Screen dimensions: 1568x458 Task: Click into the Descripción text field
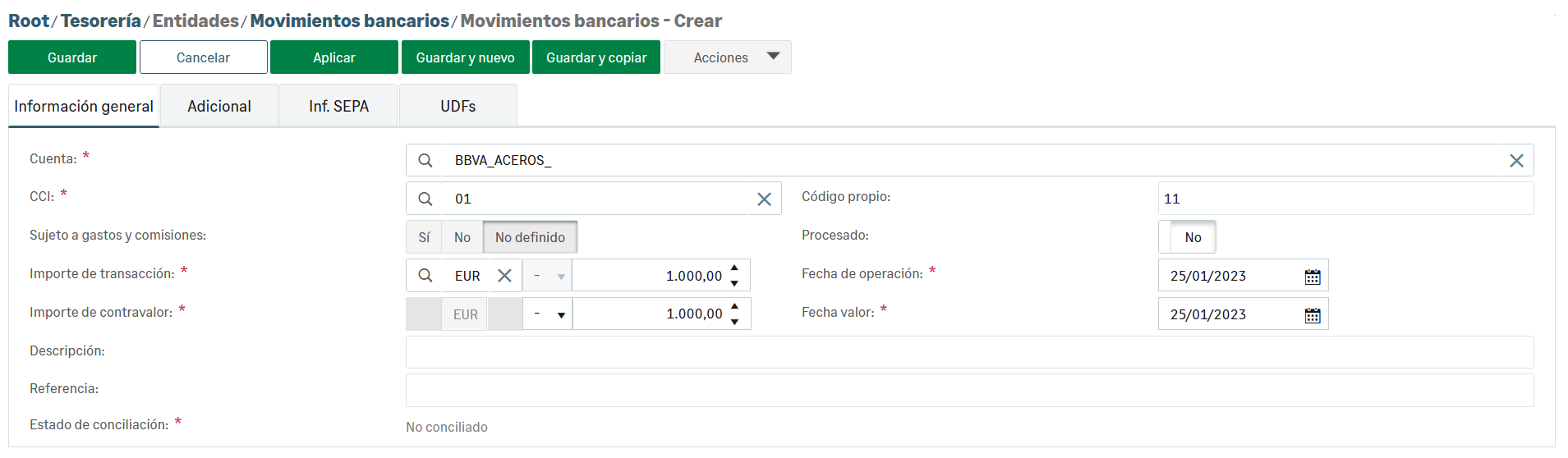click(x=969, y=352)
